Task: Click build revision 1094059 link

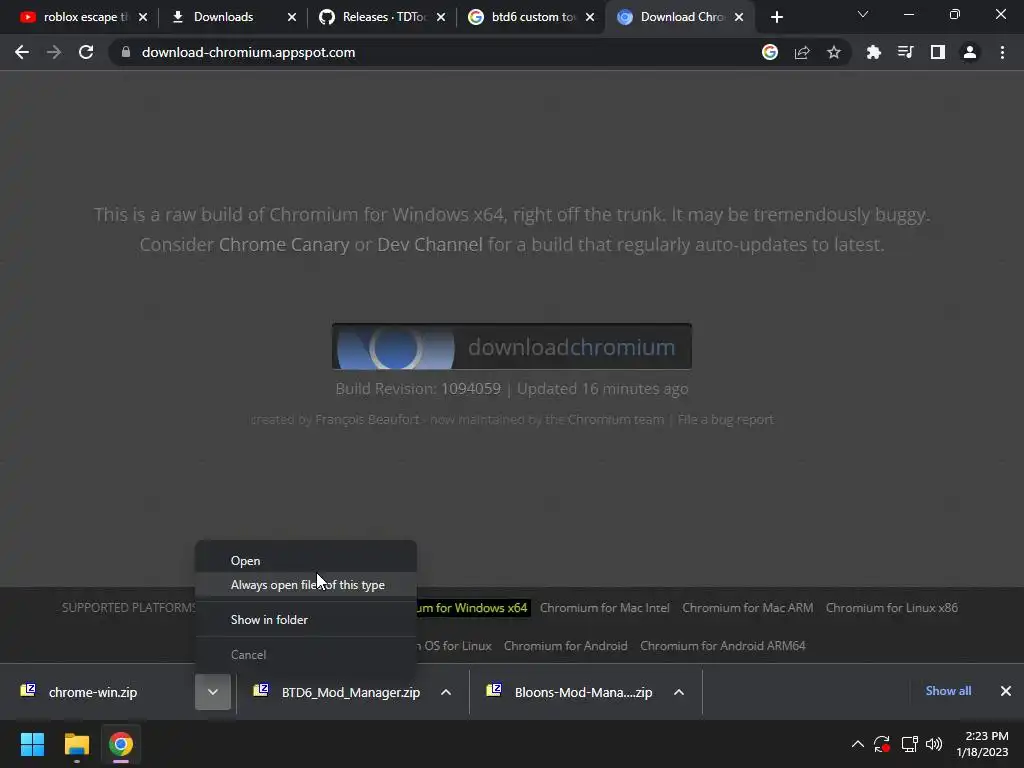Action: pos(471,389)
